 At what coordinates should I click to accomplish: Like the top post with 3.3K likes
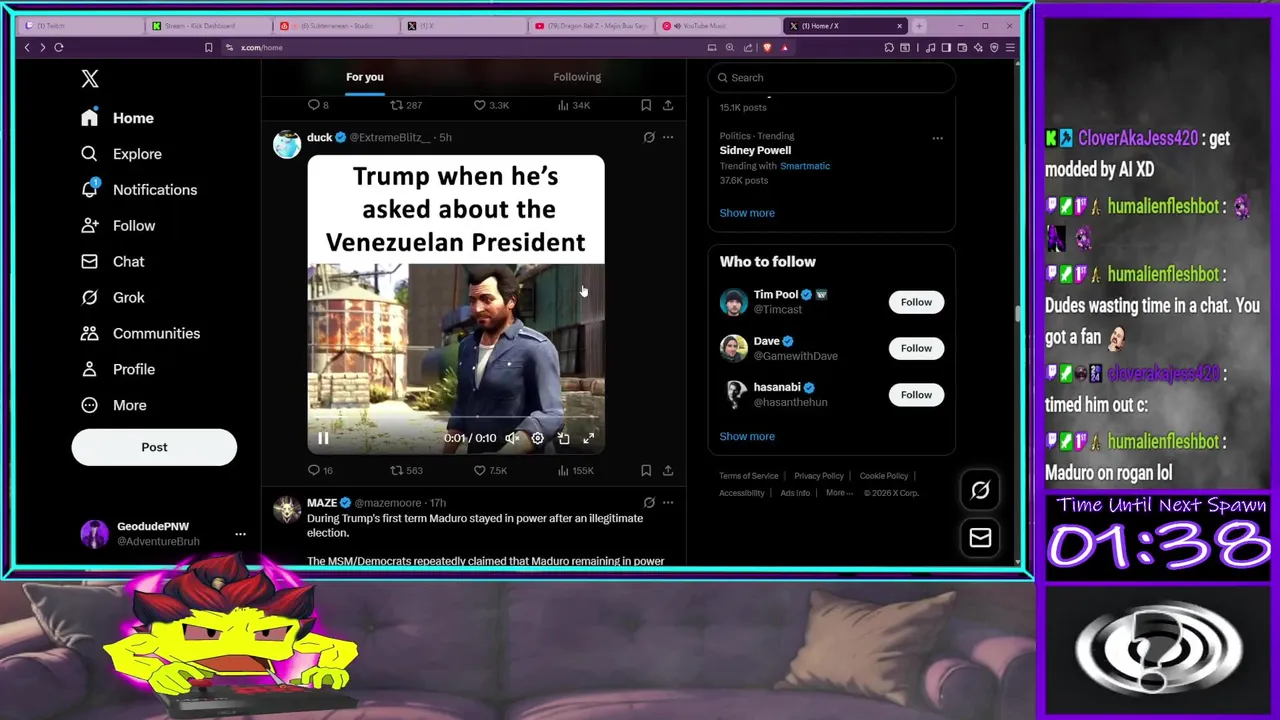pos(491,105)
